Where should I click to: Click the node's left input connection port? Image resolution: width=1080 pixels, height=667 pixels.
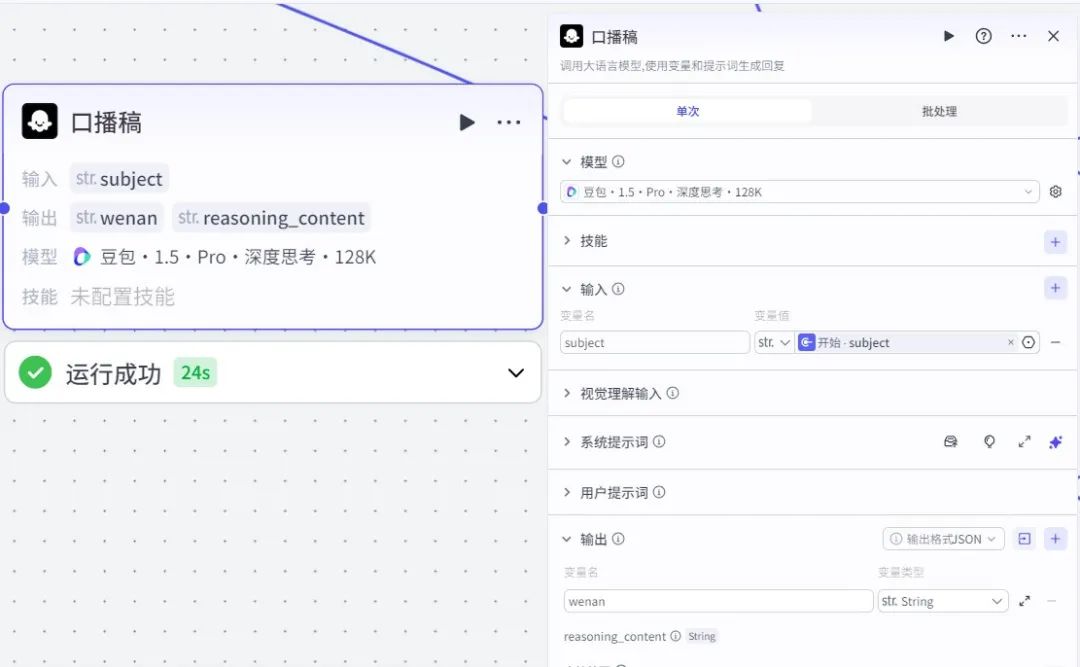(x=4, y=208)
